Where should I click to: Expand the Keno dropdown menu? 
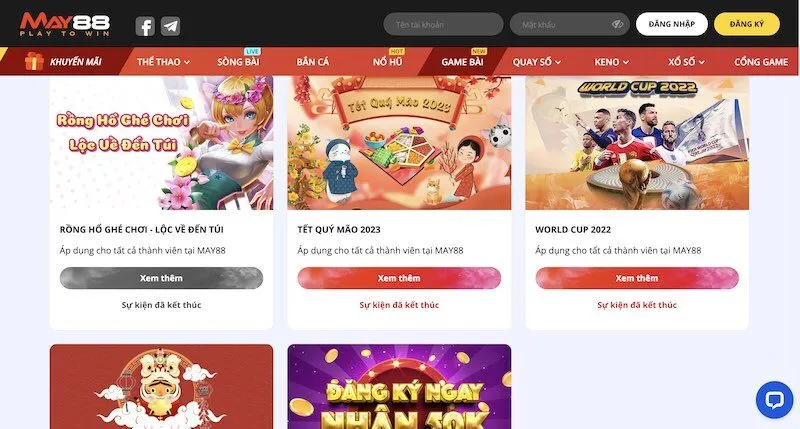click(611, 62)
